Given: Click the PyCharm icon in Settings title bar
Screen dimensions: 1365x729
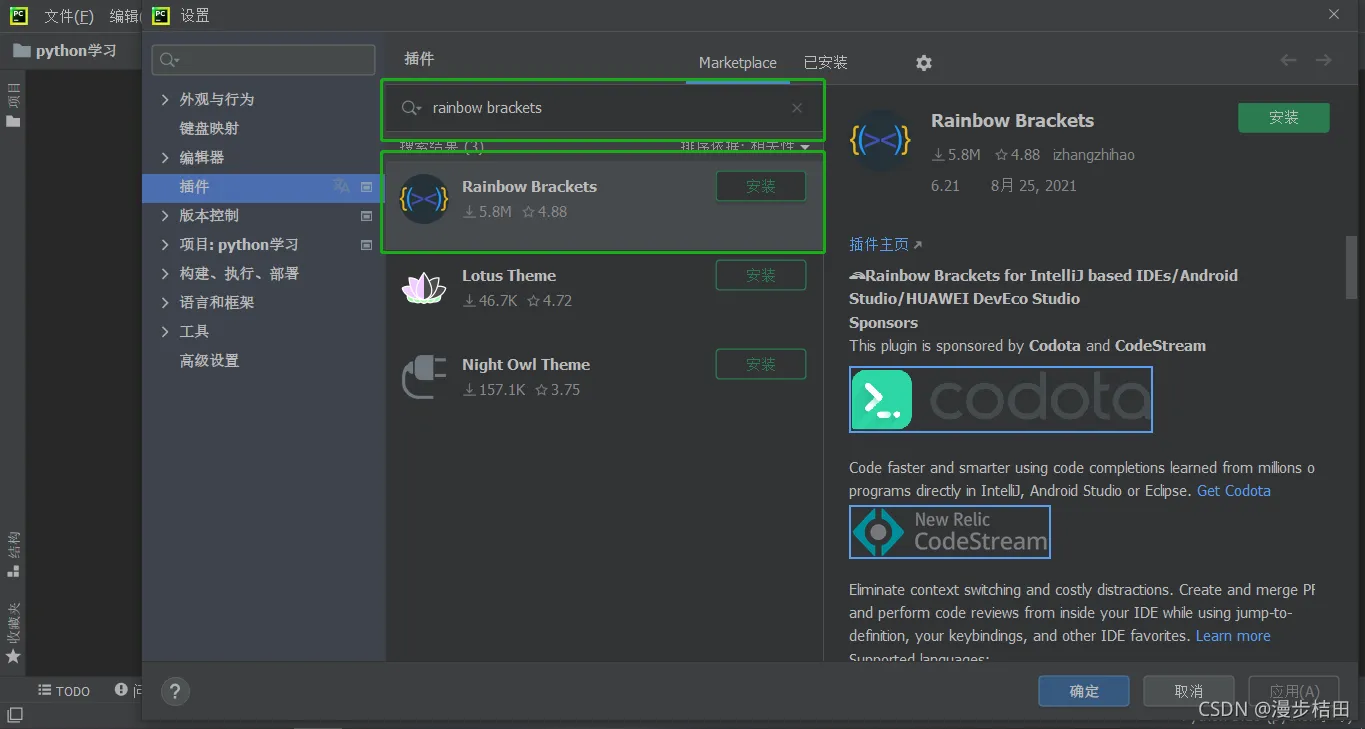Looking at the screenshot, I should (x=161, y=15).
